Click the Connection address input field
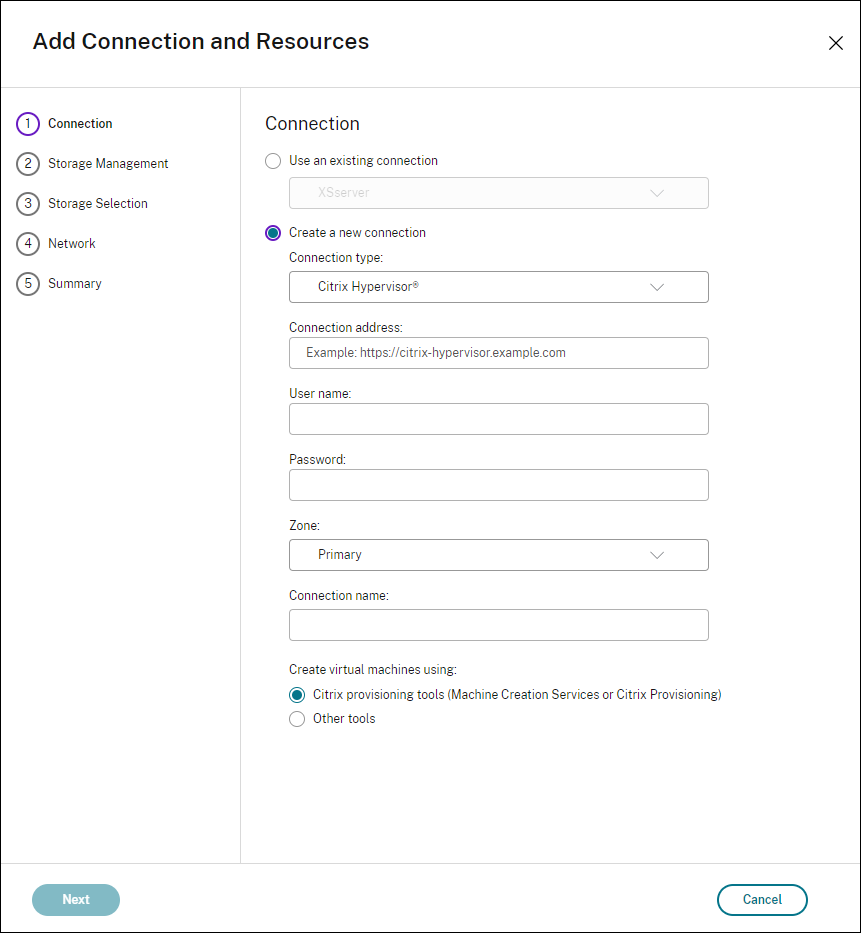Image resolution: width=861 pixels, height=933 pixels. 498,353
